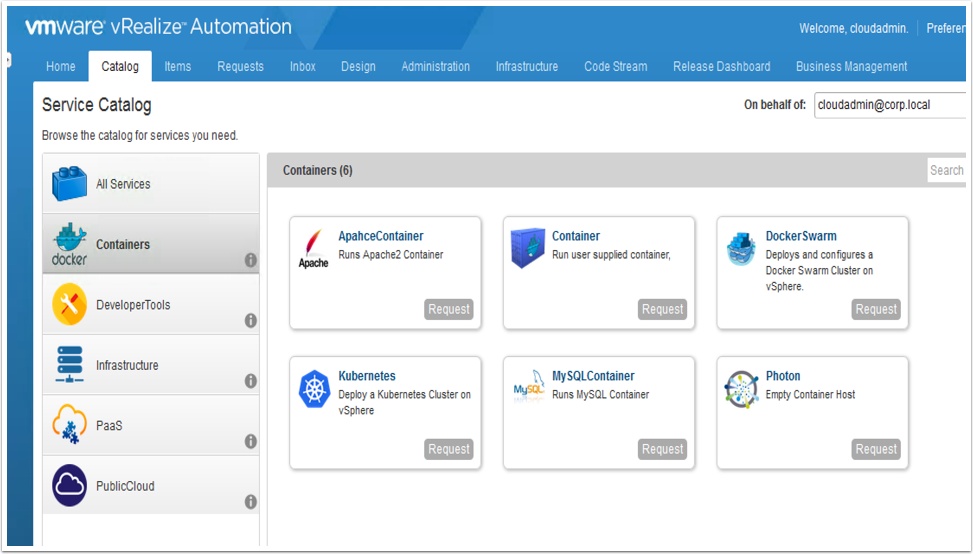This screenshot has height=554, width=973.
Task: Click the blue Container cube icon
Action: pos(527,248)
